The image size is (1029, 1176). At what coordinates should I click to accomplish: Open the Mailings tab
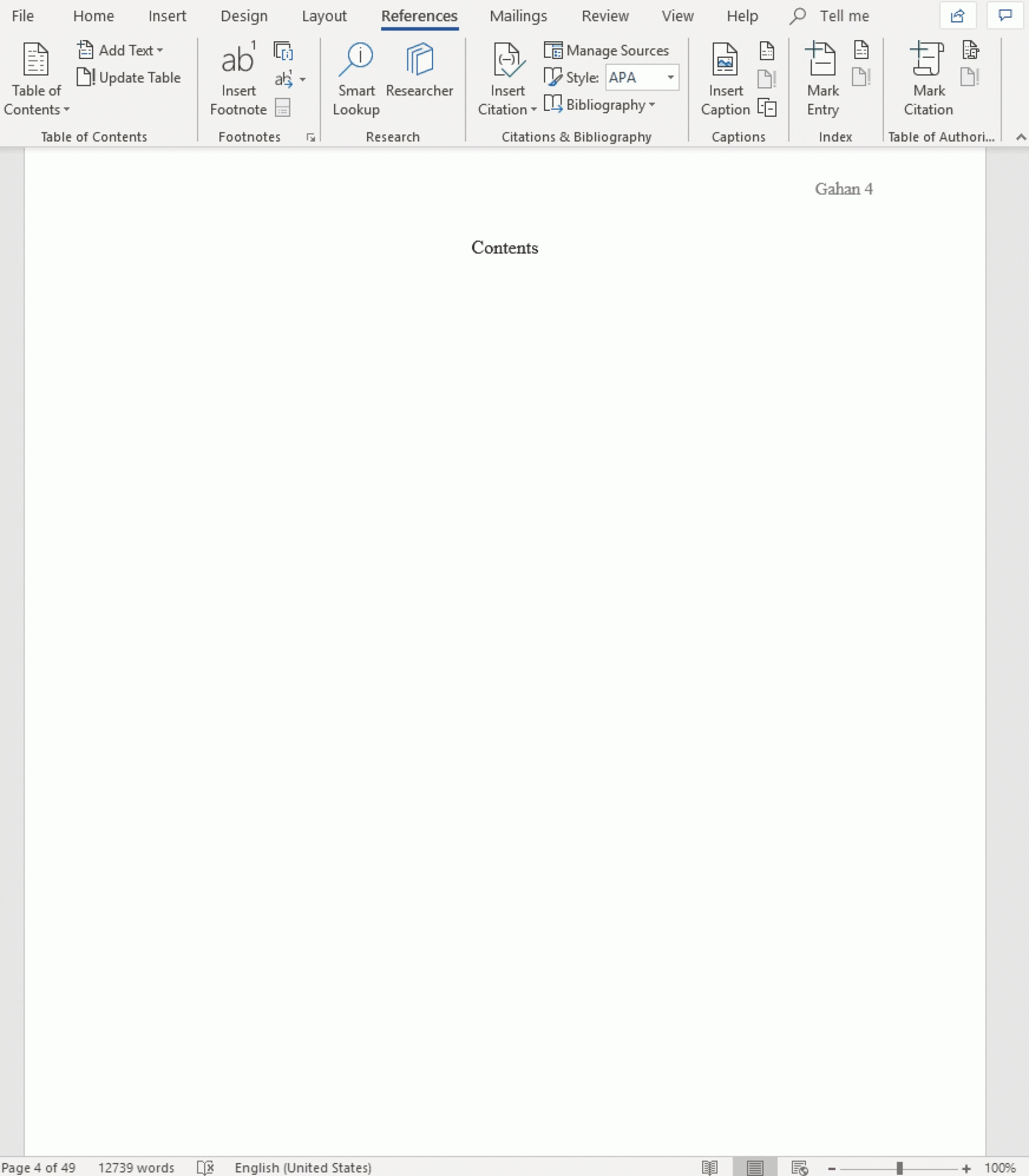tap(518, 16)
